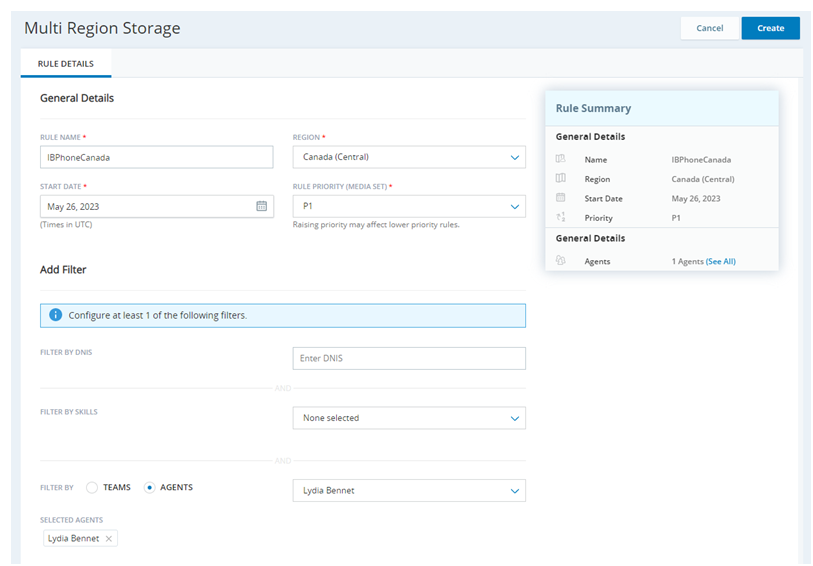Click the info icon in filter notice

click(x=55, y=315)
